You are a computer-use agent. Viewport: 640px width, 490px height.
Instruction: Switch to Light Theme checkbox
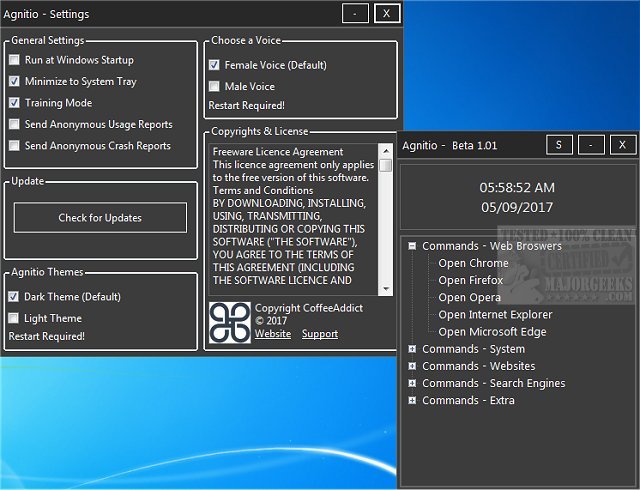point(13,318)
